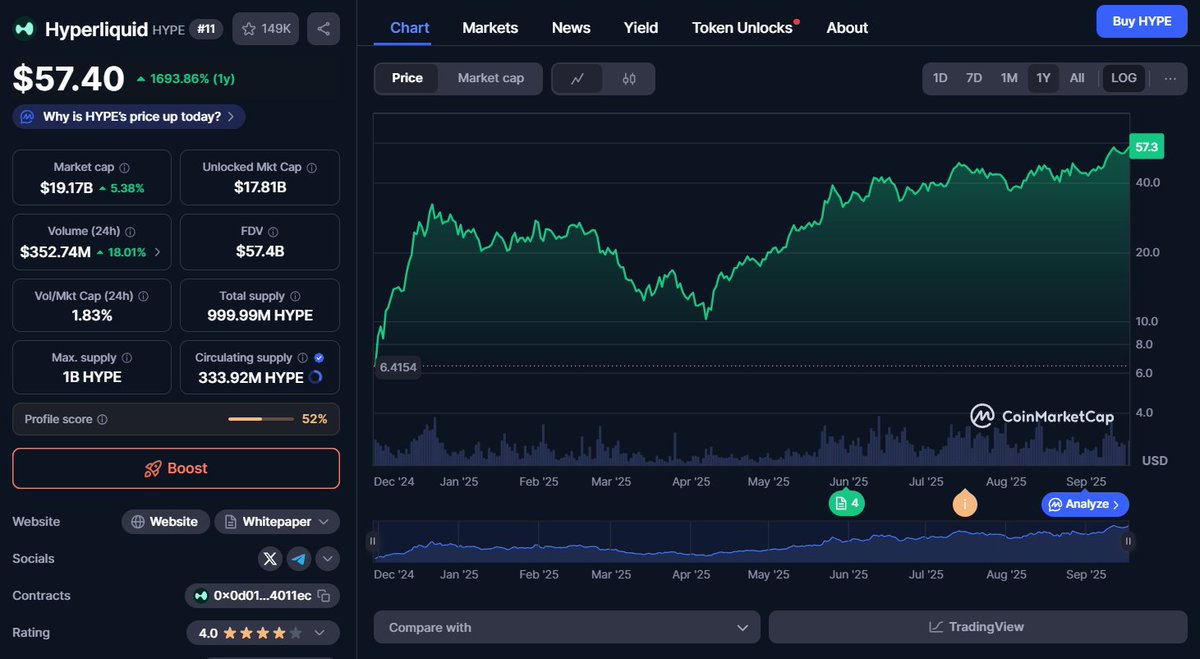Click the Analyze button on chart

pyautogui.click(x=1085, y=504)
